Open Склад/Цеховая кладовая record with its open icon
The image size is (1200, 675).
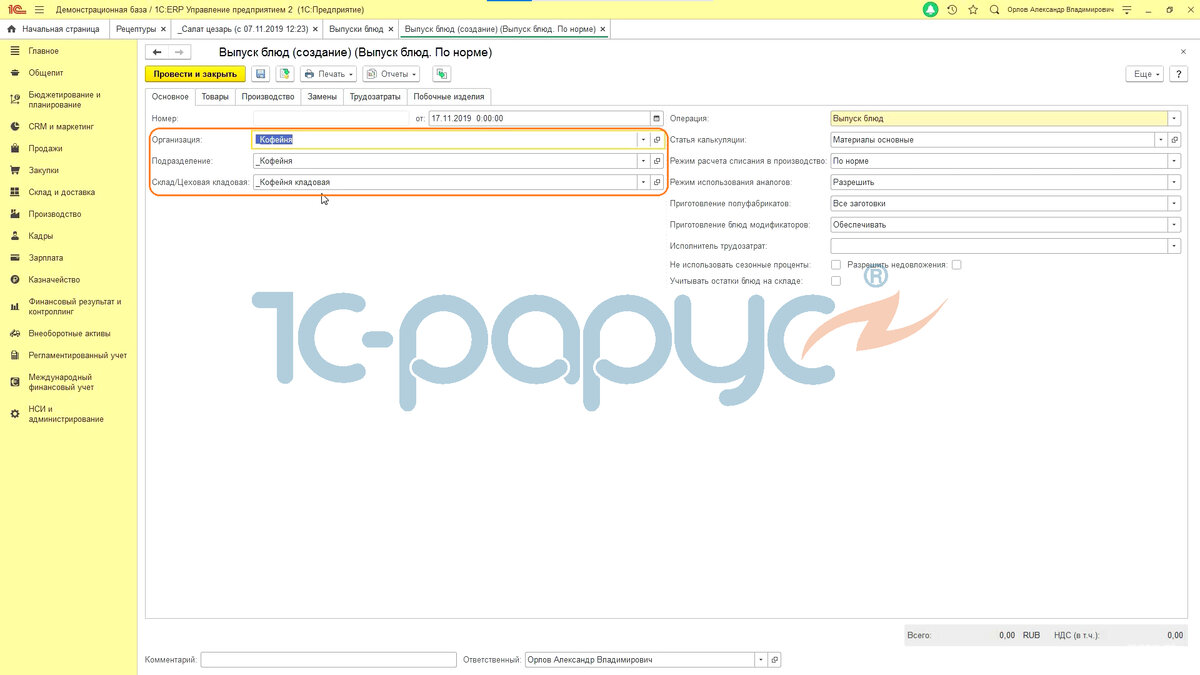[657, 182]
